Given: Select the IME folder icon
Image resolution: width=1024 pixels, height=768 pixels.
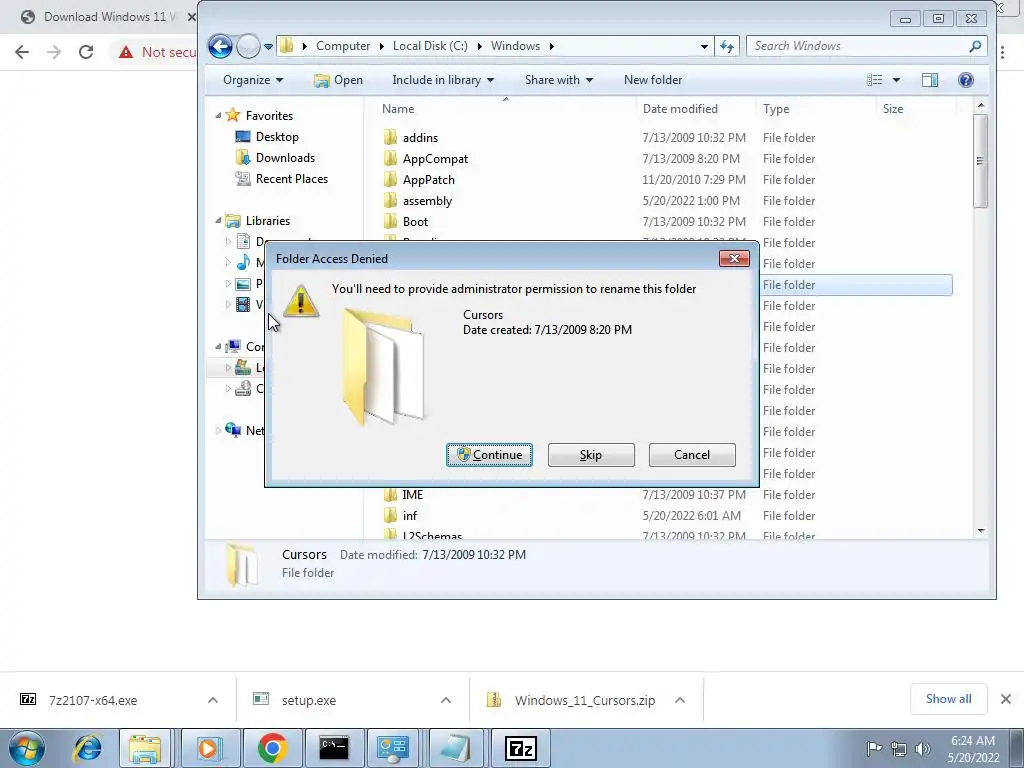Looking at the screenshot, I should [x=391, y=495].
